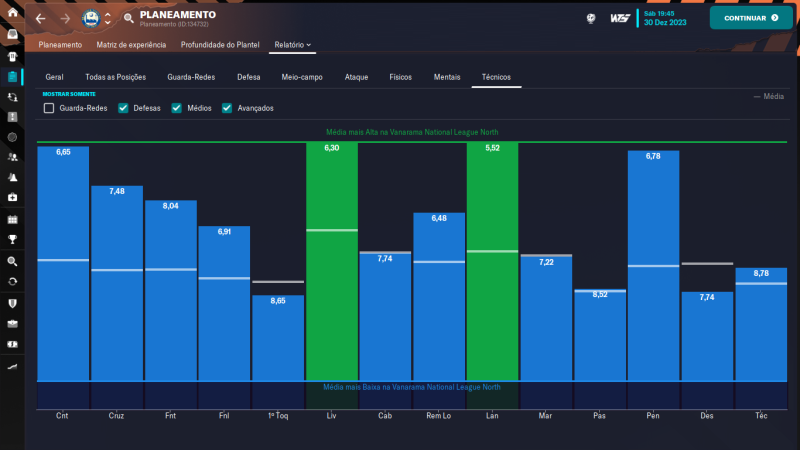Open the FM globe icon near date
This screenshot has height=450, width=800.
tap(591, 18)
